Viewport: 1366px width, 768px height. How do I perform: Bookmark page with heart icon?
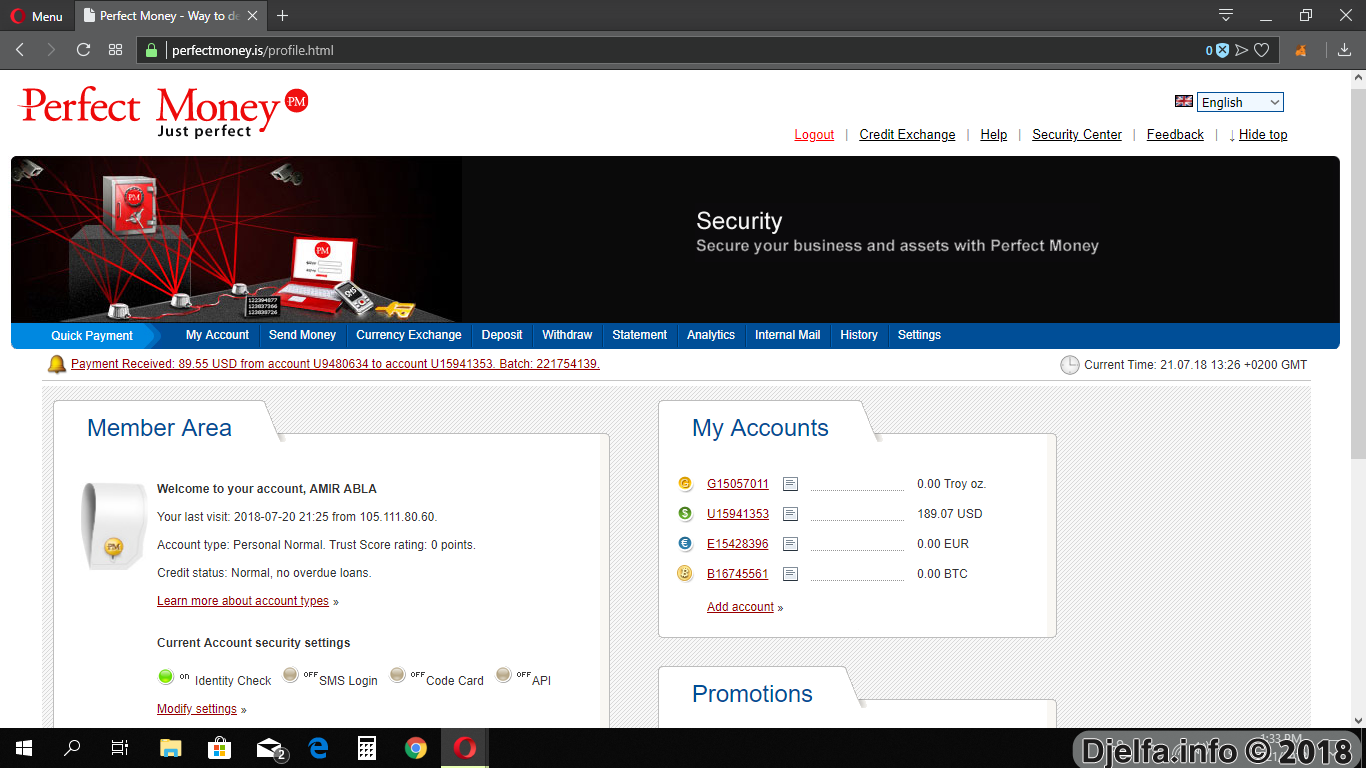pos(1262,50)
